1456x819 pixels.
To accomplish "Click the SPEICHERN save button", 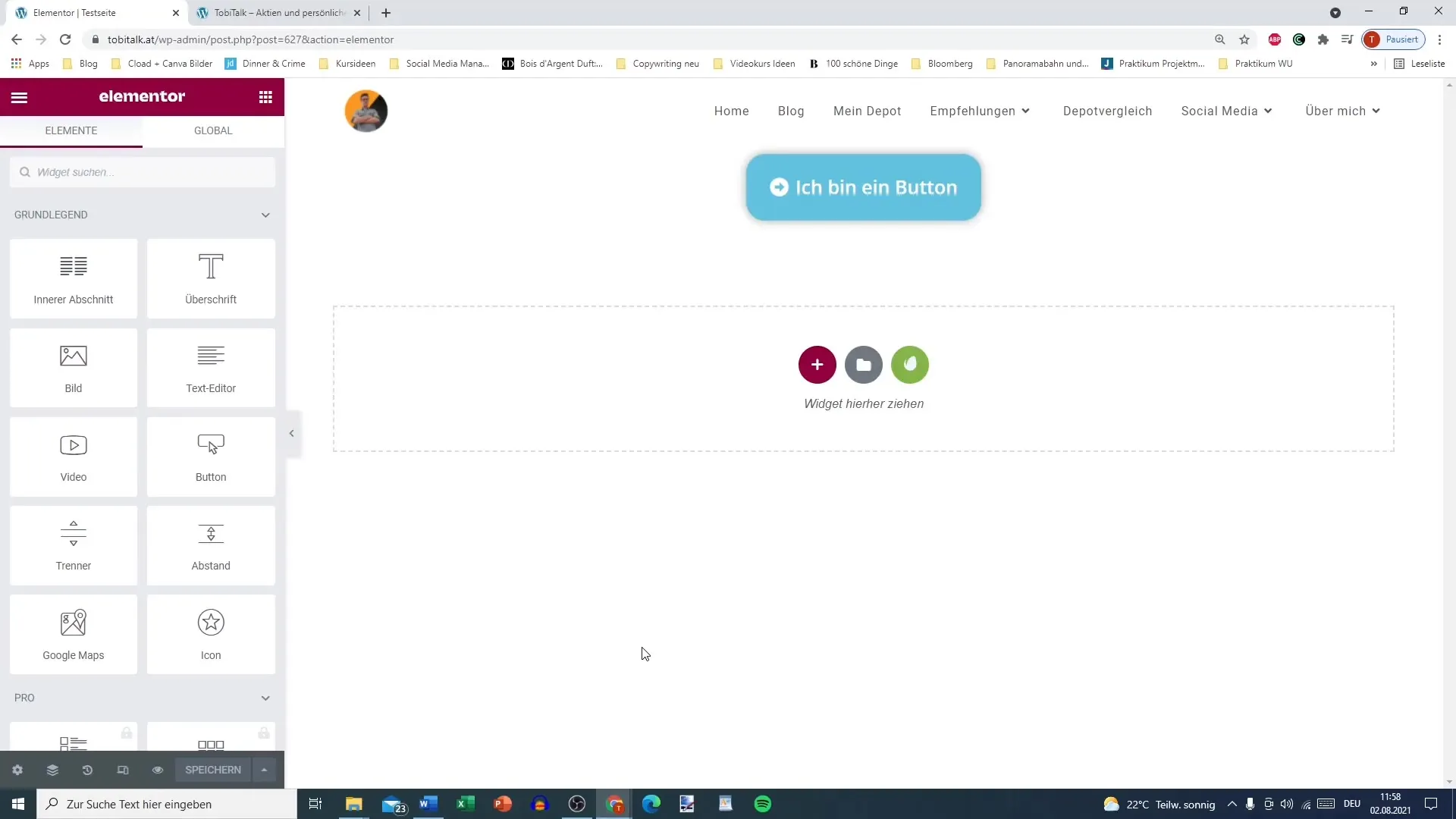I will tap(213, 769).
